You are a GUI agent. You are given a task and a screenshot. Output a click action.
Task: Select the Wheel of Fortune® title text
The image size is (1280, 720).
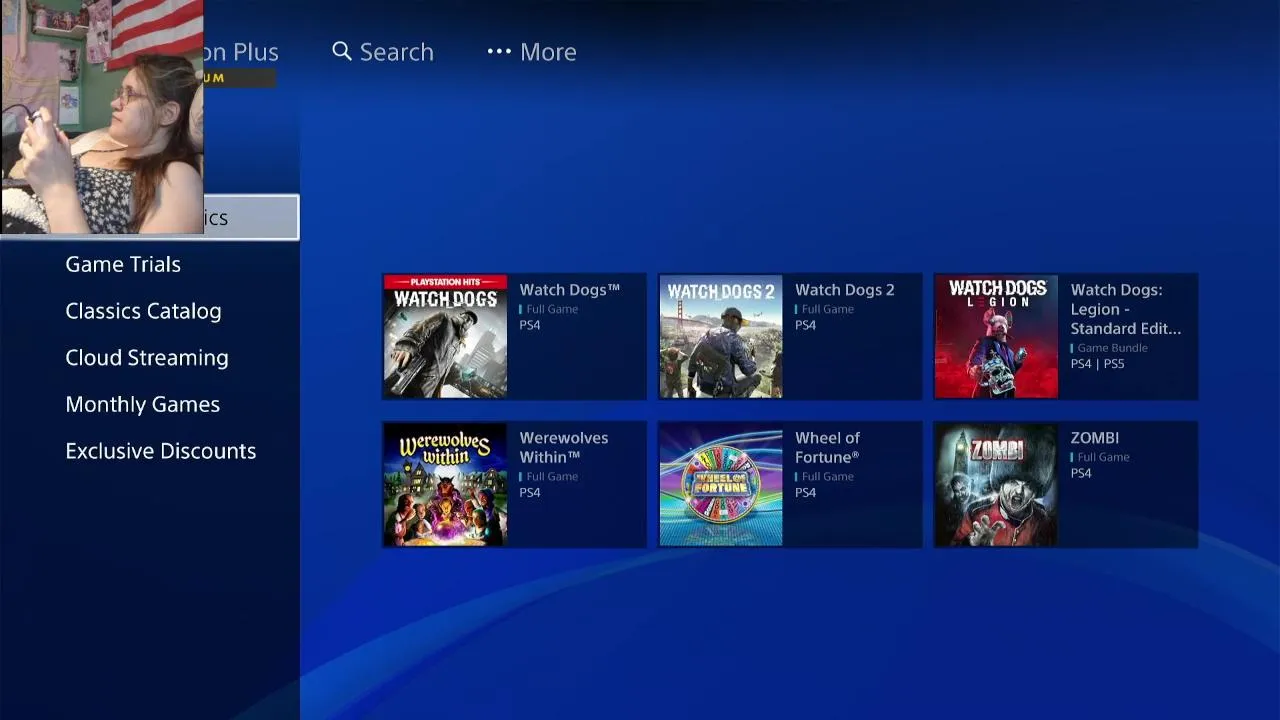pos(828,447)
